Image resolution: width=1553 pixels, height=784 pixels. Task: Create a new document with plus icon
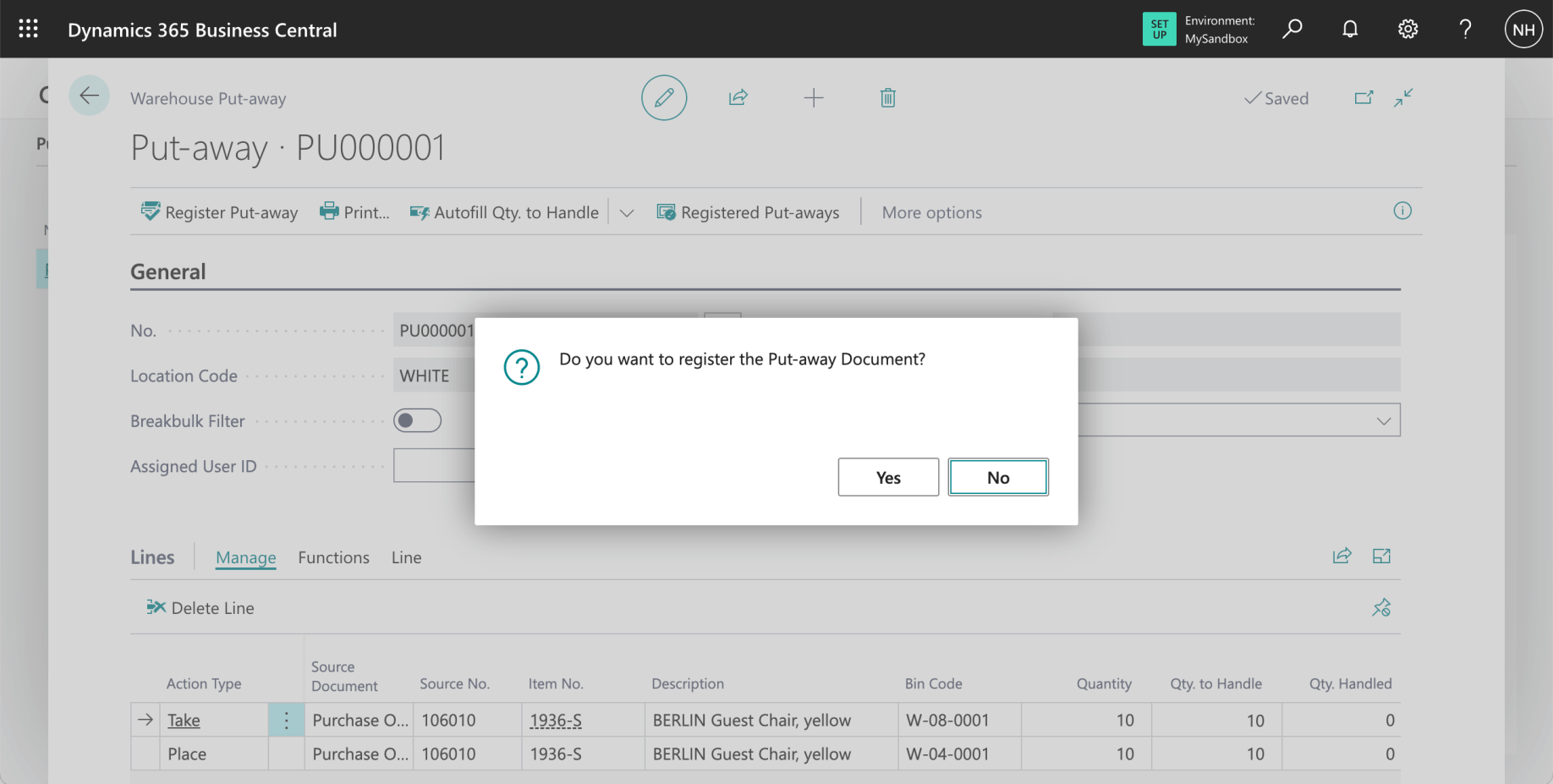point(813,97)
